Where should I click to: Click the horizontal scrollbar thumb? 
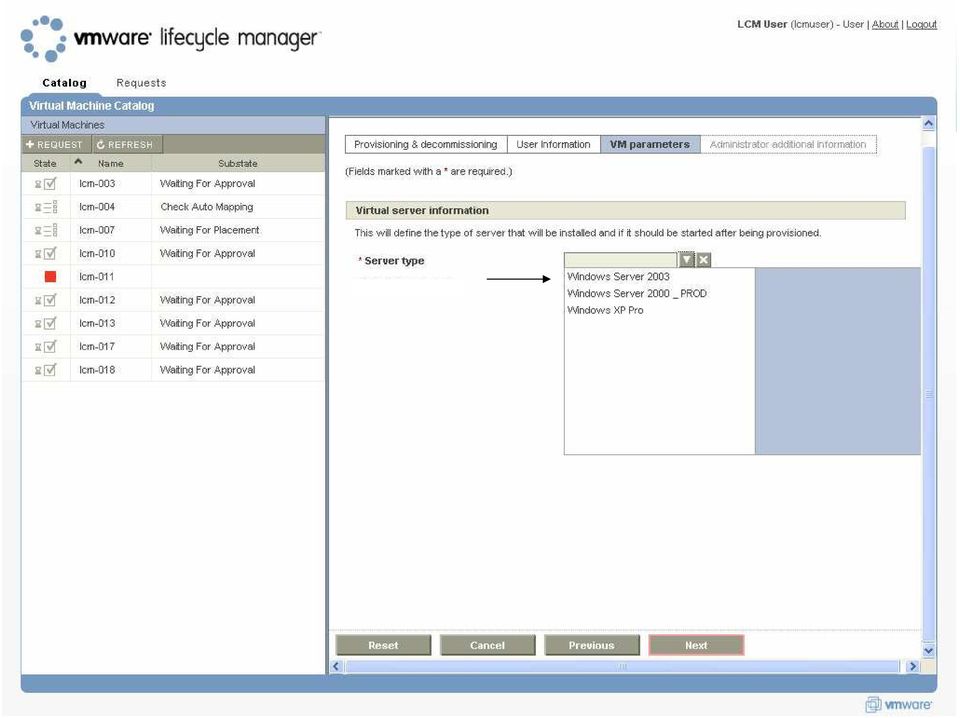coord(622,666)
